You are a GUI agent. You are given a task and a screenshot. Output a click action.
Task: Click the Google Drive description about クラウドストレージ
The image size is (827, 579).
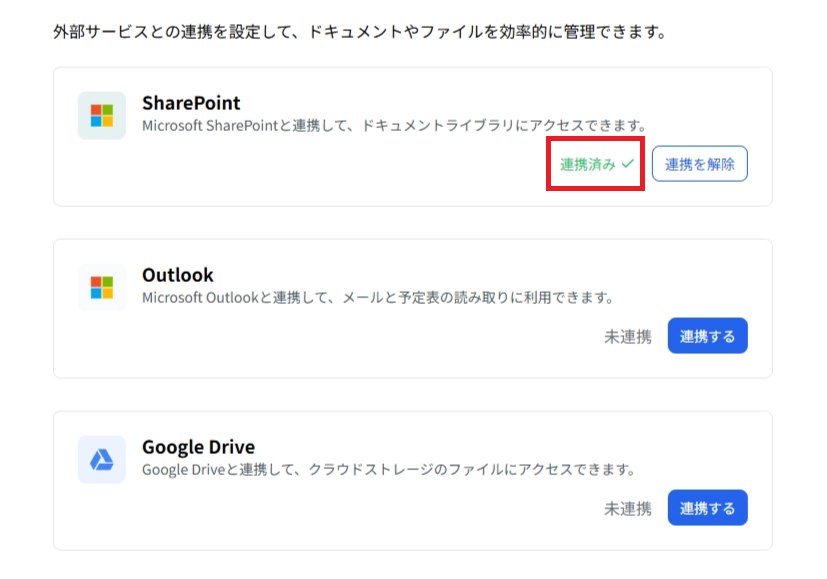coord(389,469)
